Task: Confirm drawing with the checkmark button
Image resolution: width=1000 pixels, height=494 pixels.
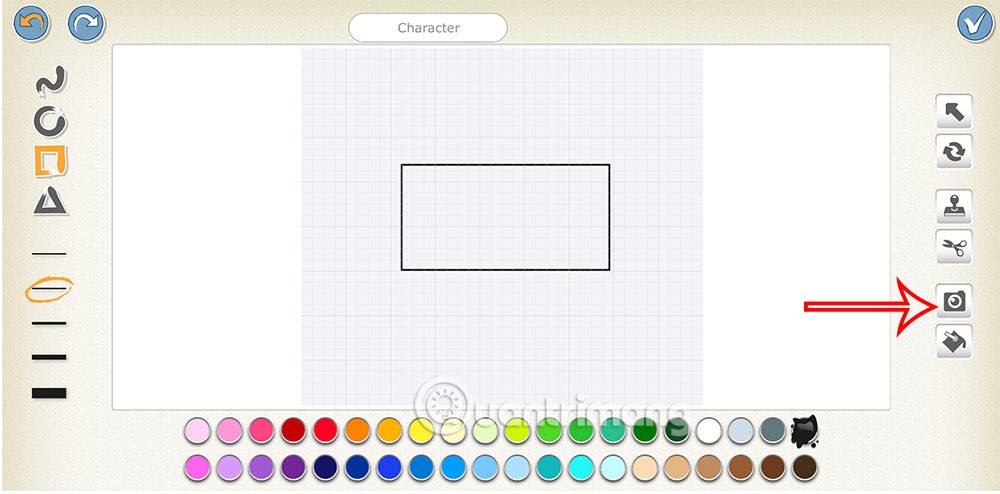Action: [x=973, y=23]
